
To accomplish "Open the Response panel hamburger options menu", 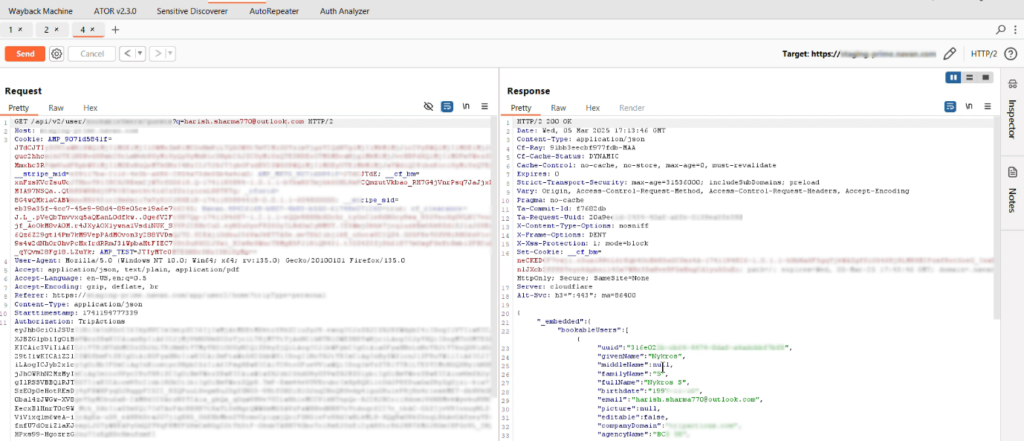I will click(987, 107).
